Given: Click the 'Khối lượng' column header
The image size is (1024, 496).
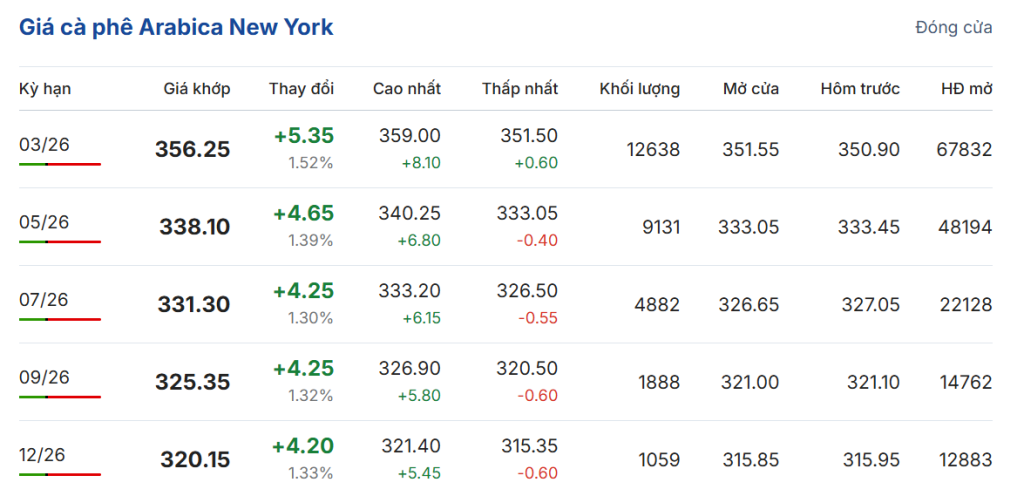Looking at the screenshot, I should click(x=639, y=89).
